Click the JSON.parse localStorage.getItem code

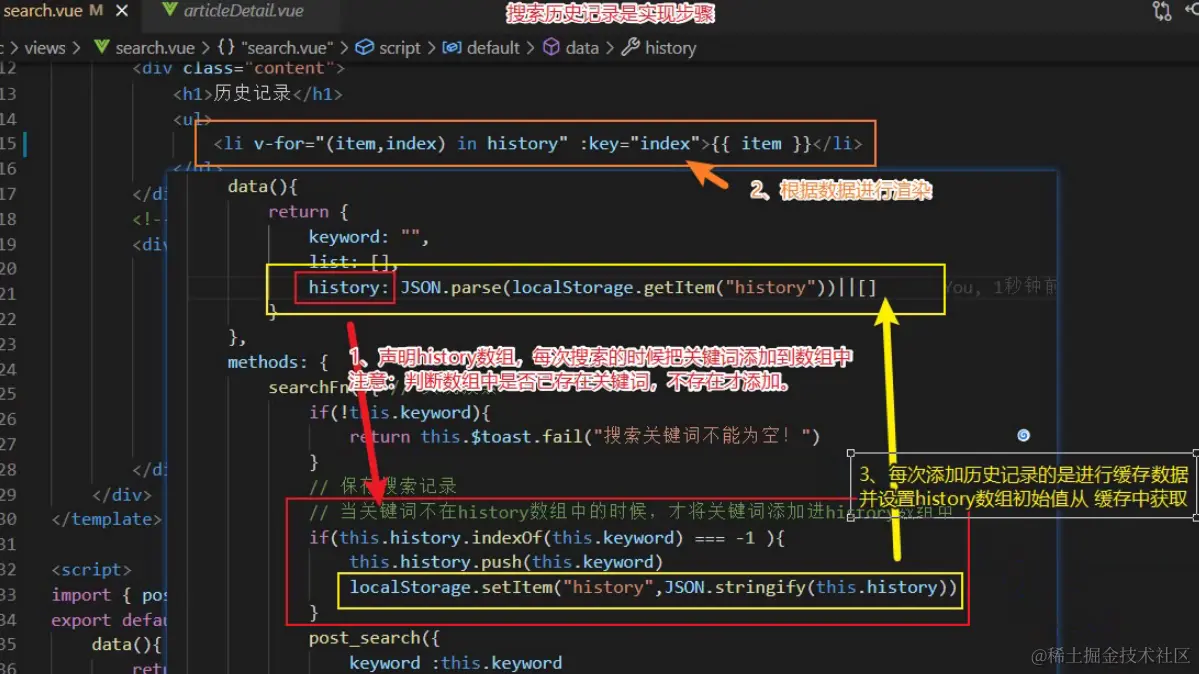[x=638, y=288]
